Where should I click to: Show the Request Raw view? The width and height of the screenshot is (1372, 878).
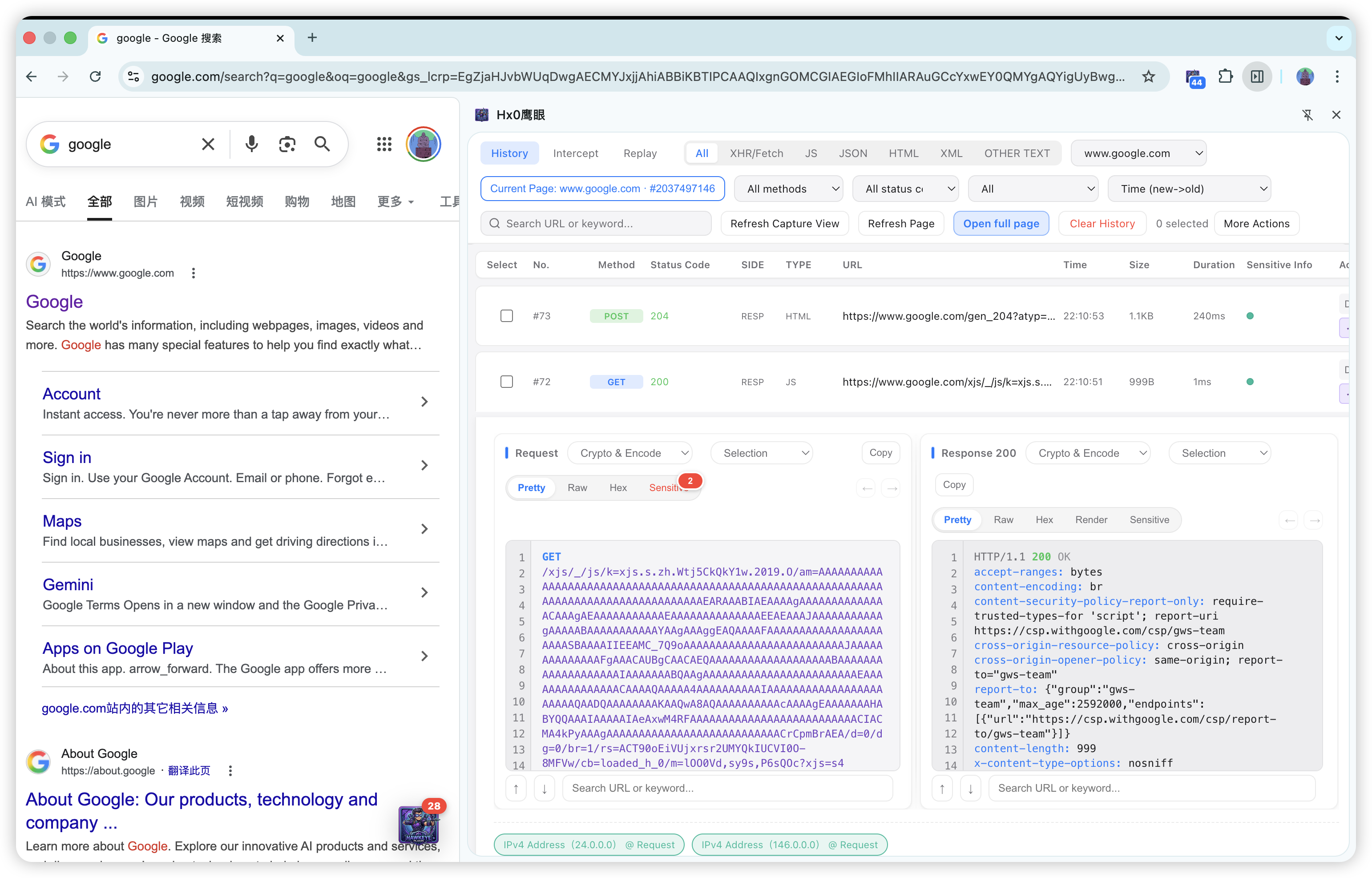[x=577, y=488]
